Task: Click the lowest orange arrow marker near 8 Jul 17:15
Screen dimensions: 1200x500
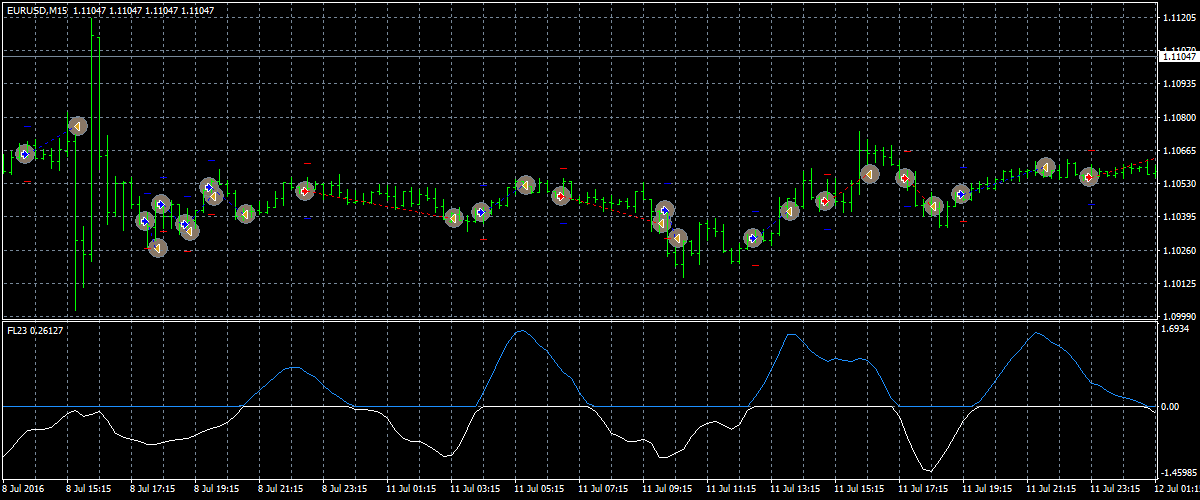Action: pos(158,247)
